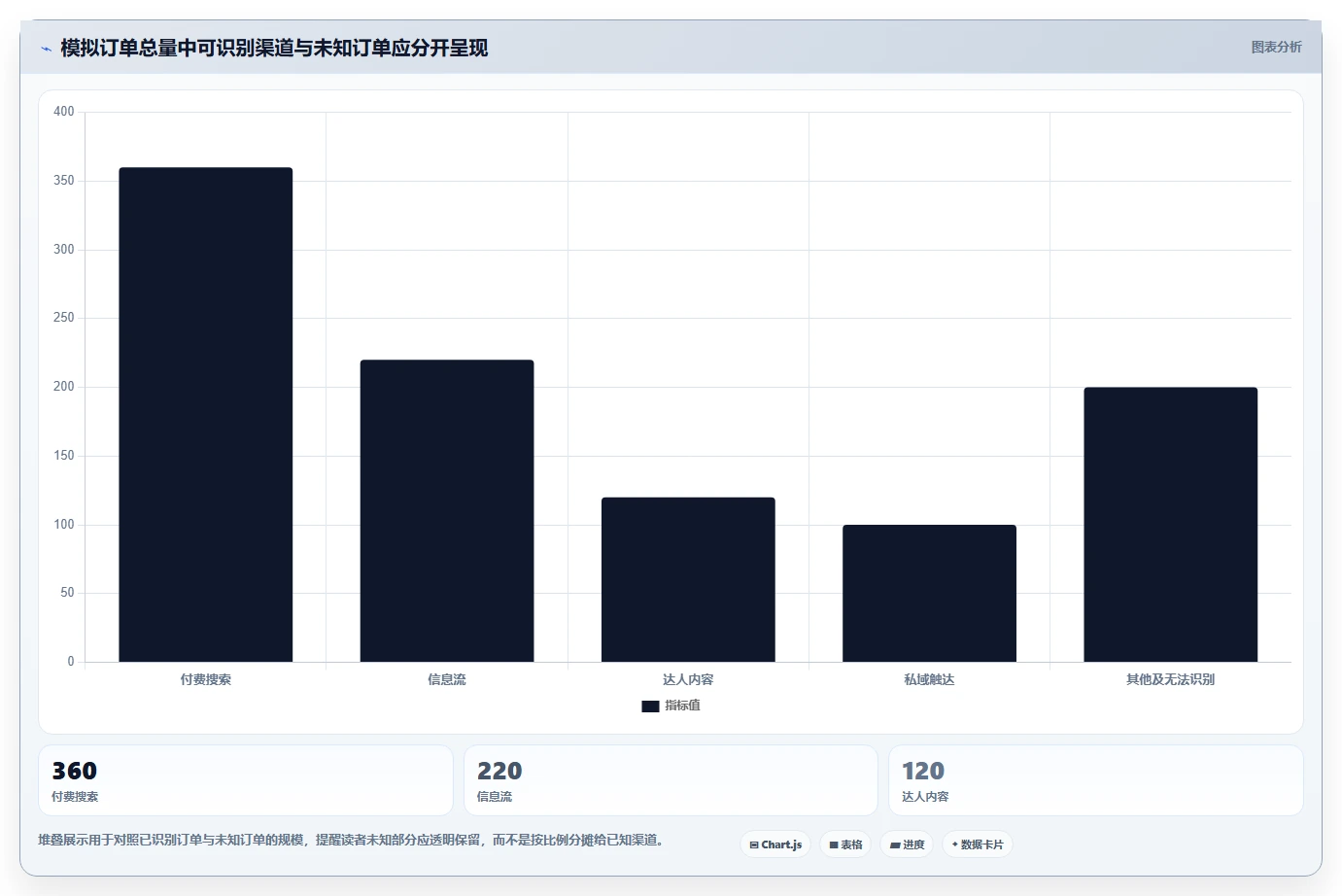Click the 指标值 legend label
The height and width of the screenshot is (896, 1342).
[682, 706]
